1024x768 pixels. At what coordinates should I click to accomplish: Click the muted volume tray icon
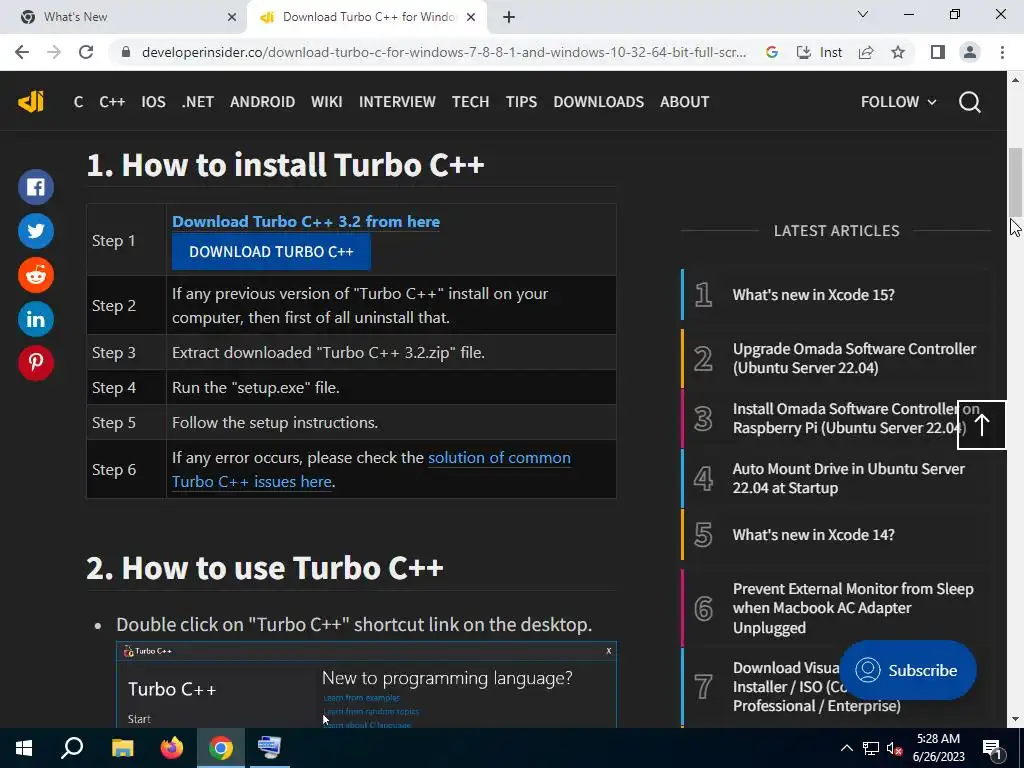point(895,748)
